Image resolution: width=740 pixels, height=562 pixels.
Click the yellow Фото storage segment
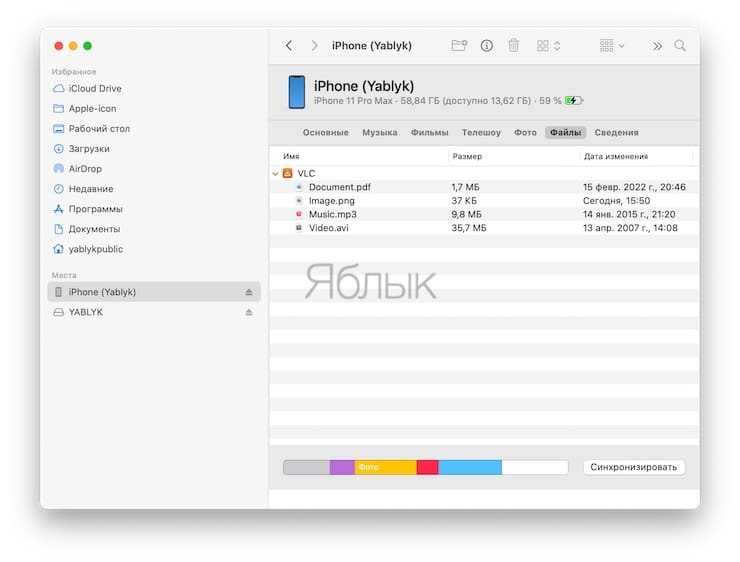tap(386, 468)
